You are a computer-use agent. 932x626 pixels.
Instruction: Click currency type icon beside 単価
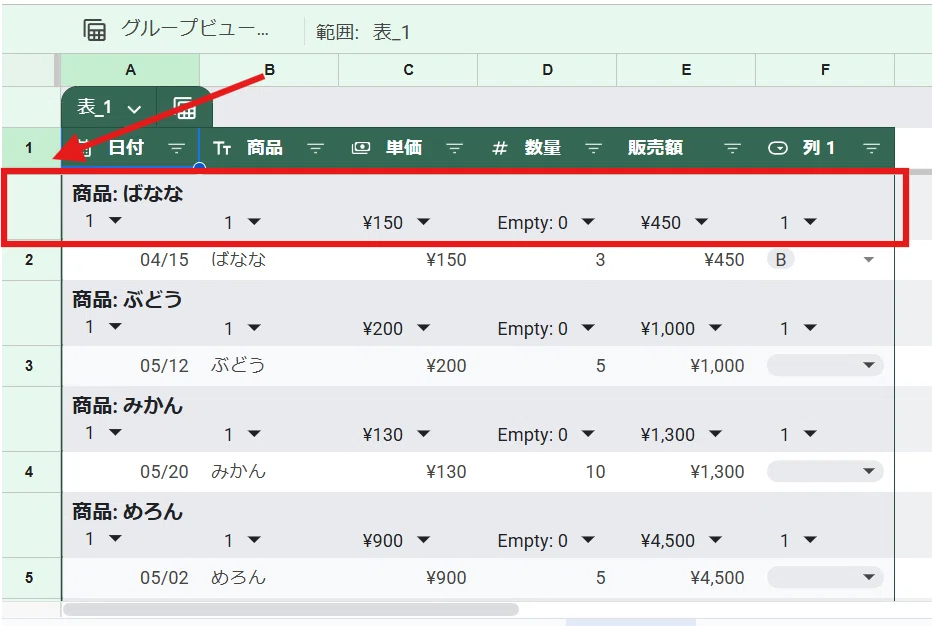pos(361,148)
